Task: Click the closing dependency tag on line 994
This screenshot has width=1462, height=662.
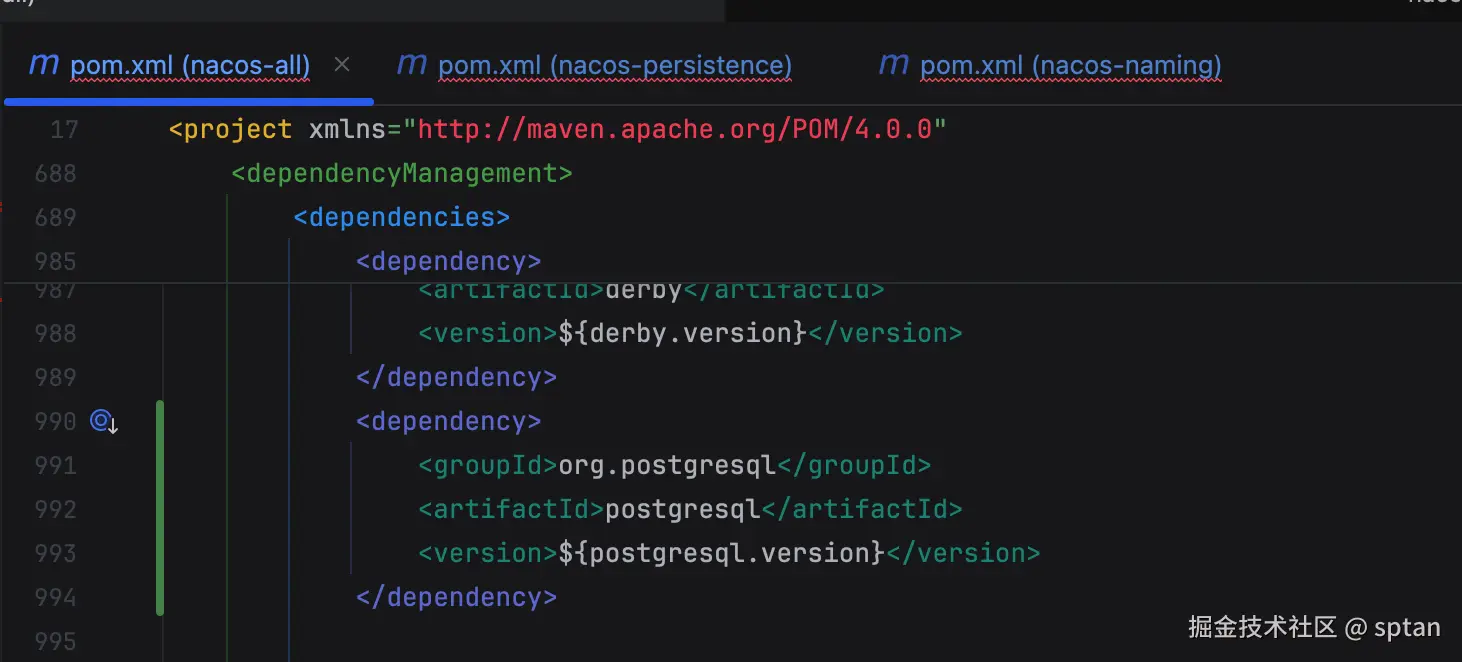Action: 456,597
